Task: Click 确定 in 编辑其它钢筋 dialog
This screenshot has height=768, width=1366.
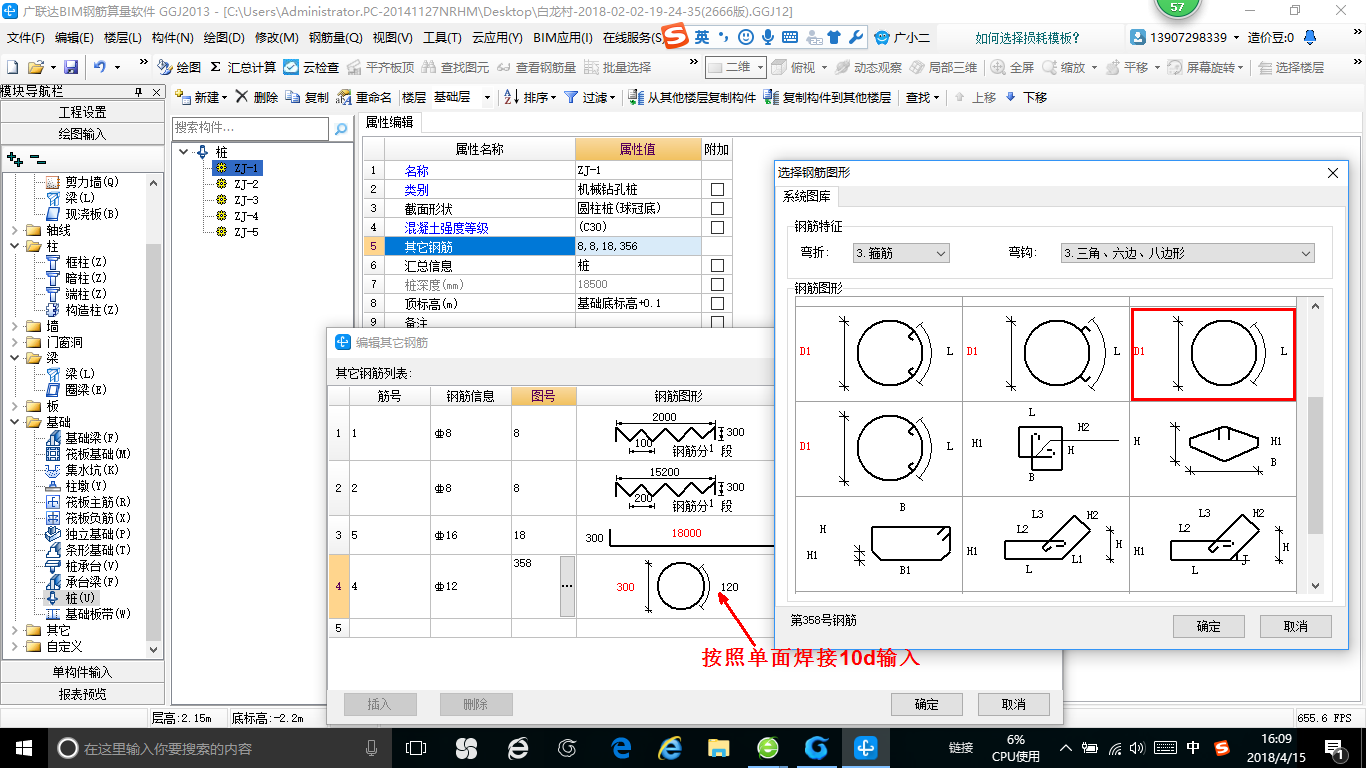Action: [926, 704]
